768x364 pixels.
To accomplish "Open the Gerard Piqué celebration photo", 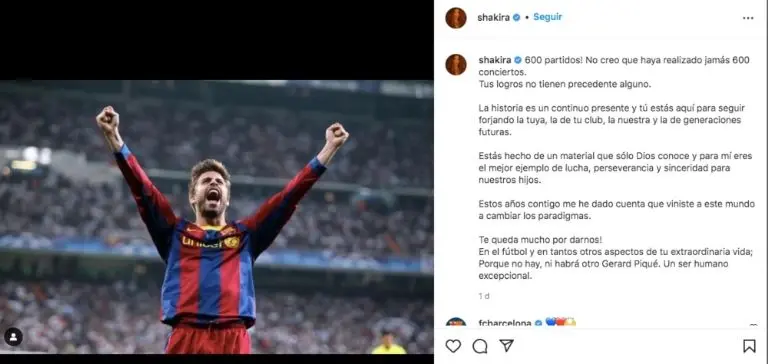I will (x=216, y=217).
